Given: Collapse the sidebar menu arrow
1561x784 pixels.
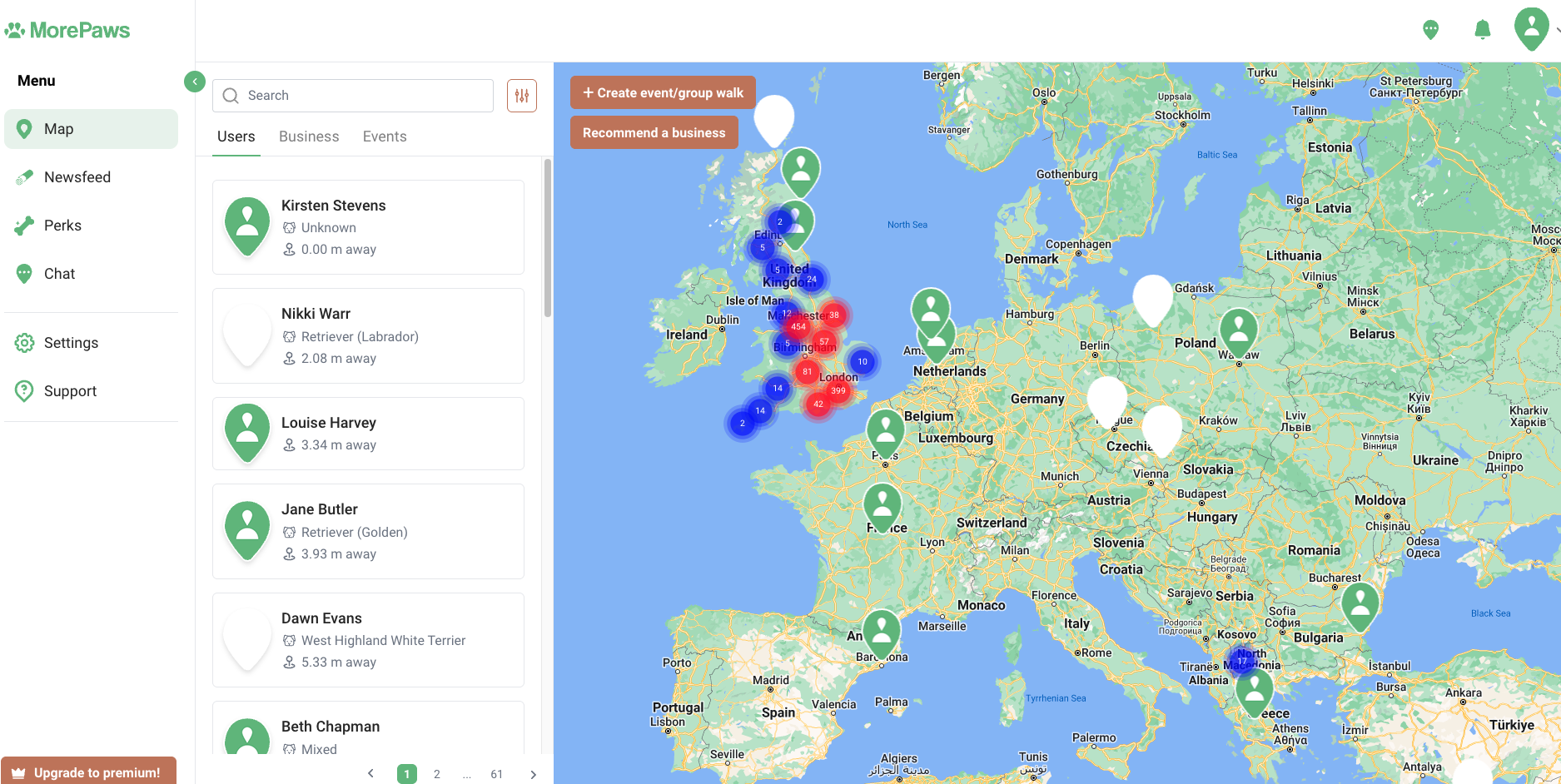Looking at the screenshot, I should 194,82.
